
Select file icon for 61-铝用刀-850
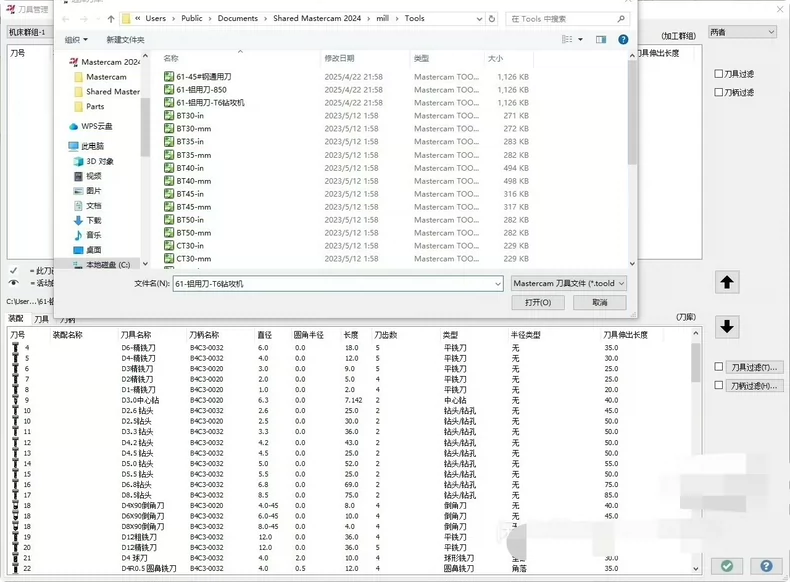169,90
